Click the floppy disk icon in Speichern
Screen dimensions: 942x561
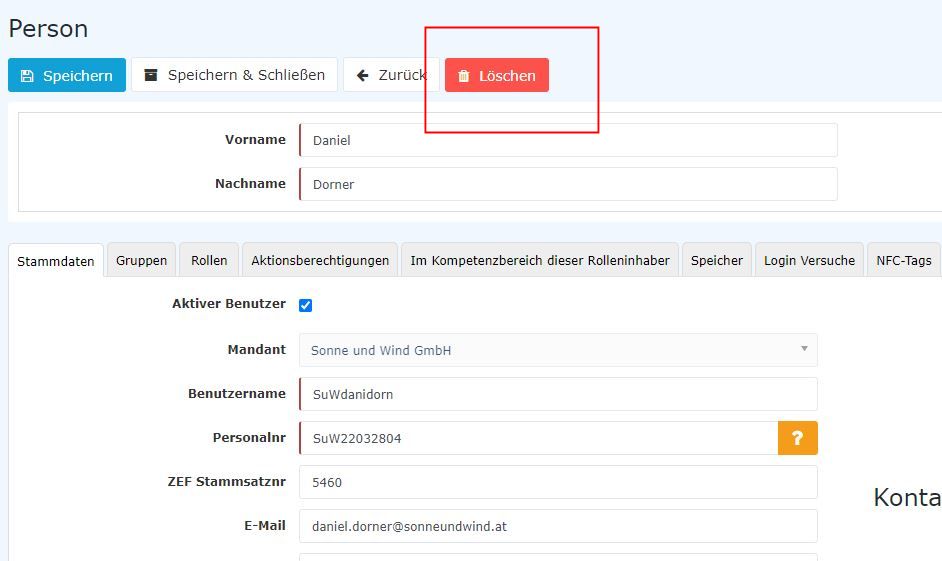pyautogui.click(x=27, y=76)
